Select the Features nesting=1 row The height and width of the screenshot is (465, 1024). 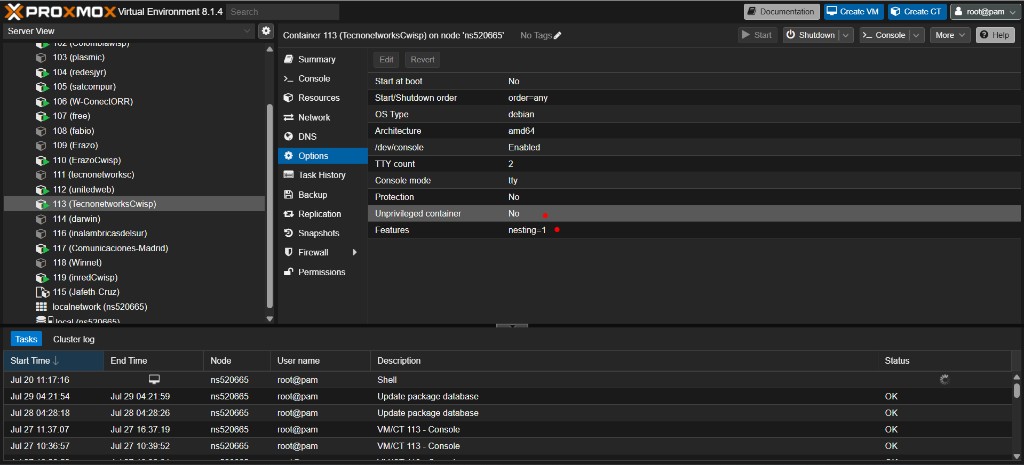pos(695,230)
